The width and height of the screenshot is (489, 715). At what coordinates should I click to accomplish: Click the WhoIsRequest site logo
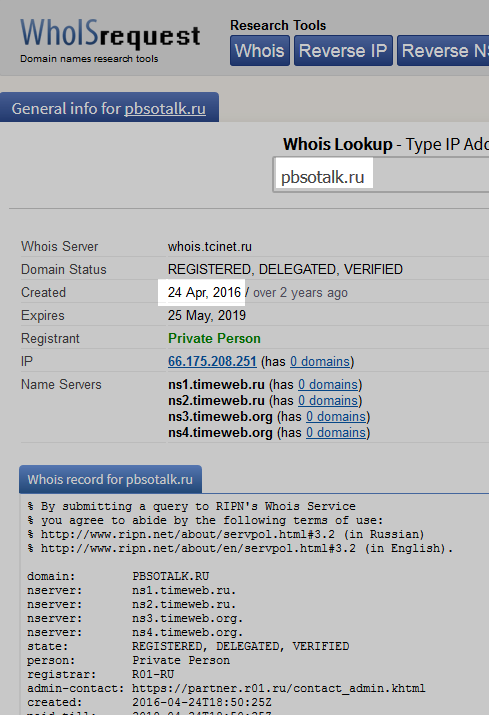click(x=110, y=34)
